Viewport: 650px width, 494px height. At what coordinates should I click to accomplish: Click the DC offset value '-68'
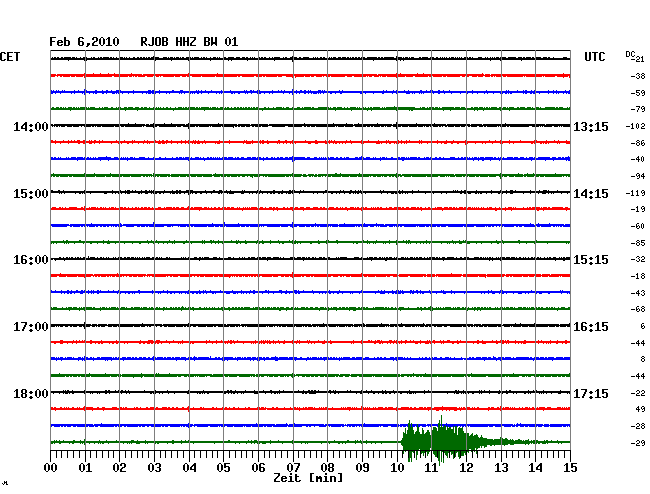(x=638, y=309)
